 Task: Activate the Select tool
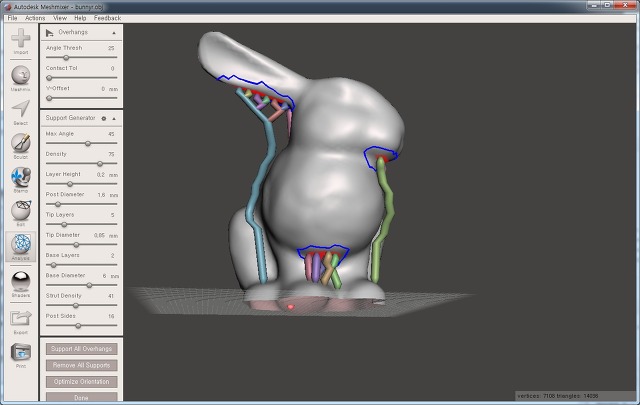click(20, 109)
